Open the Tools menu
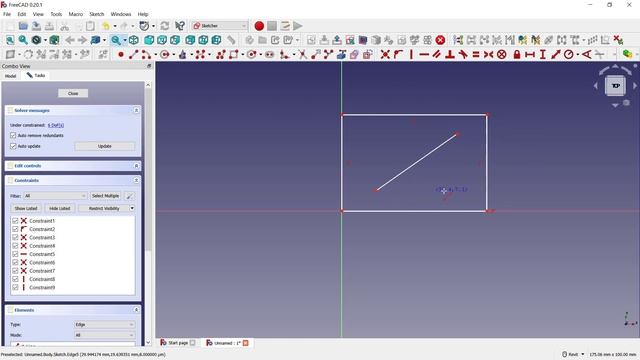This screenshot has width=640, height=360. (x=56, y=14)
